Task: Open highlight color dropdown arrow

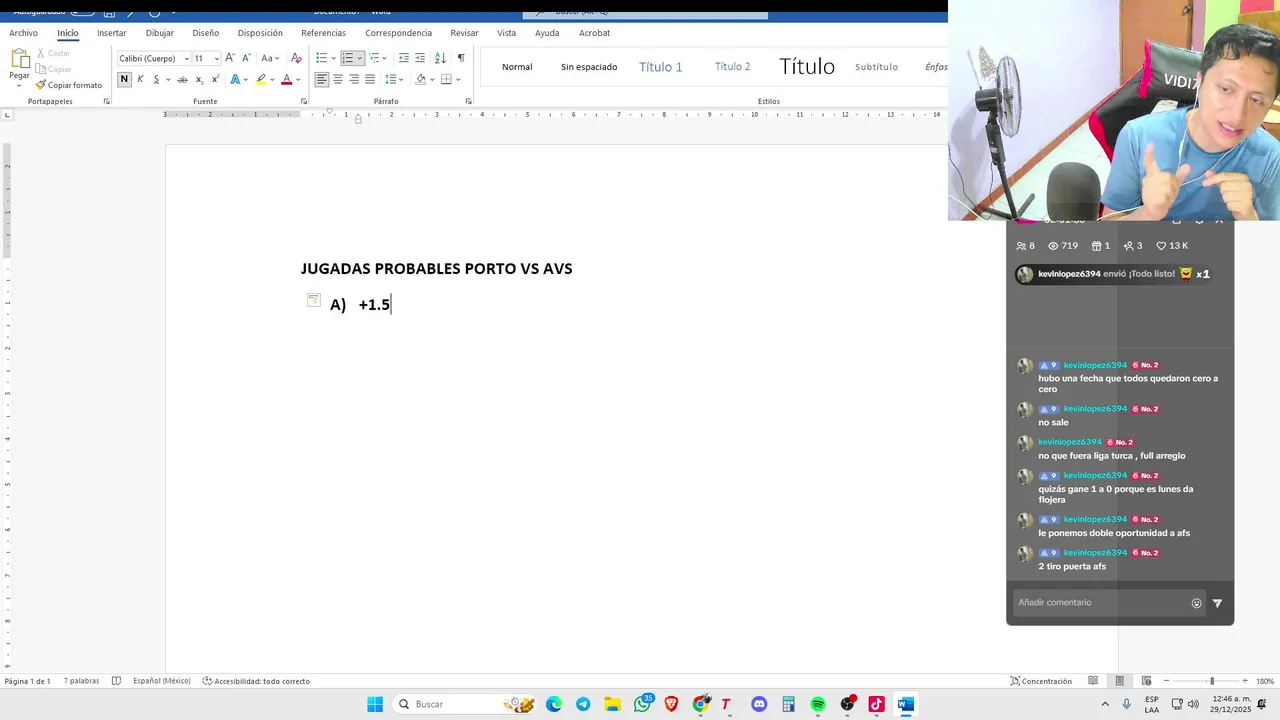Action: click(x=272, y=79)
